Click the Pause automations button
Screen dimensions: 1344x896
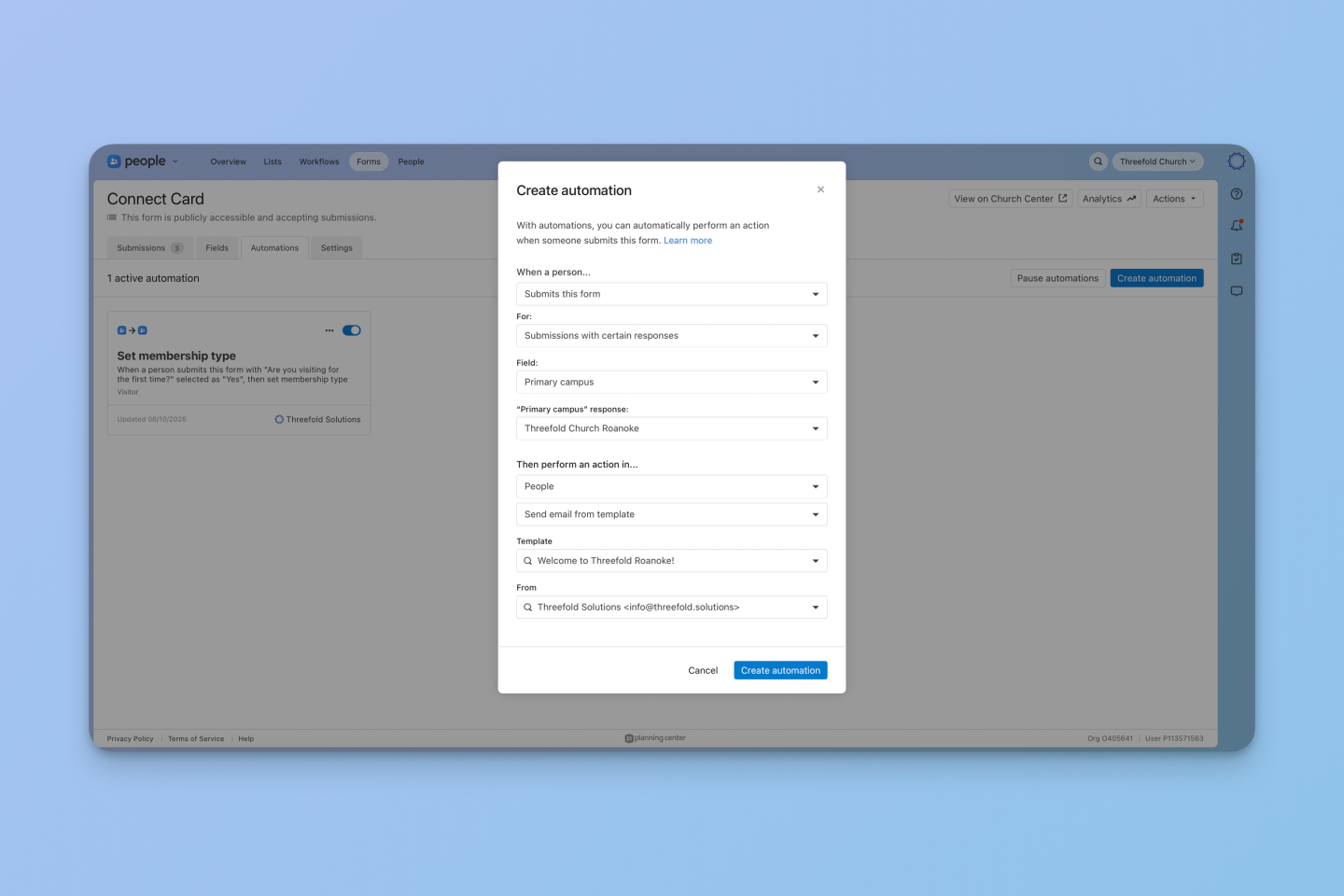(x=1057, y=278)
